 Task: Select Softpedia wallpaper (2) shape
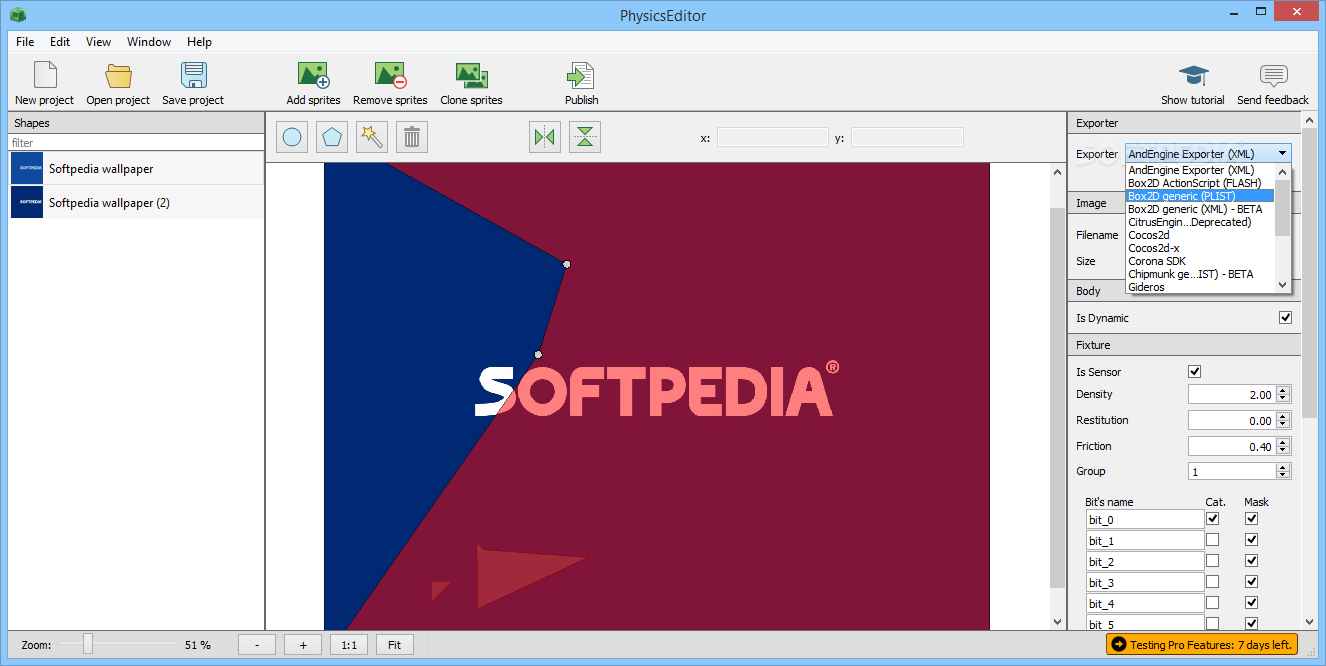[137, 203]
